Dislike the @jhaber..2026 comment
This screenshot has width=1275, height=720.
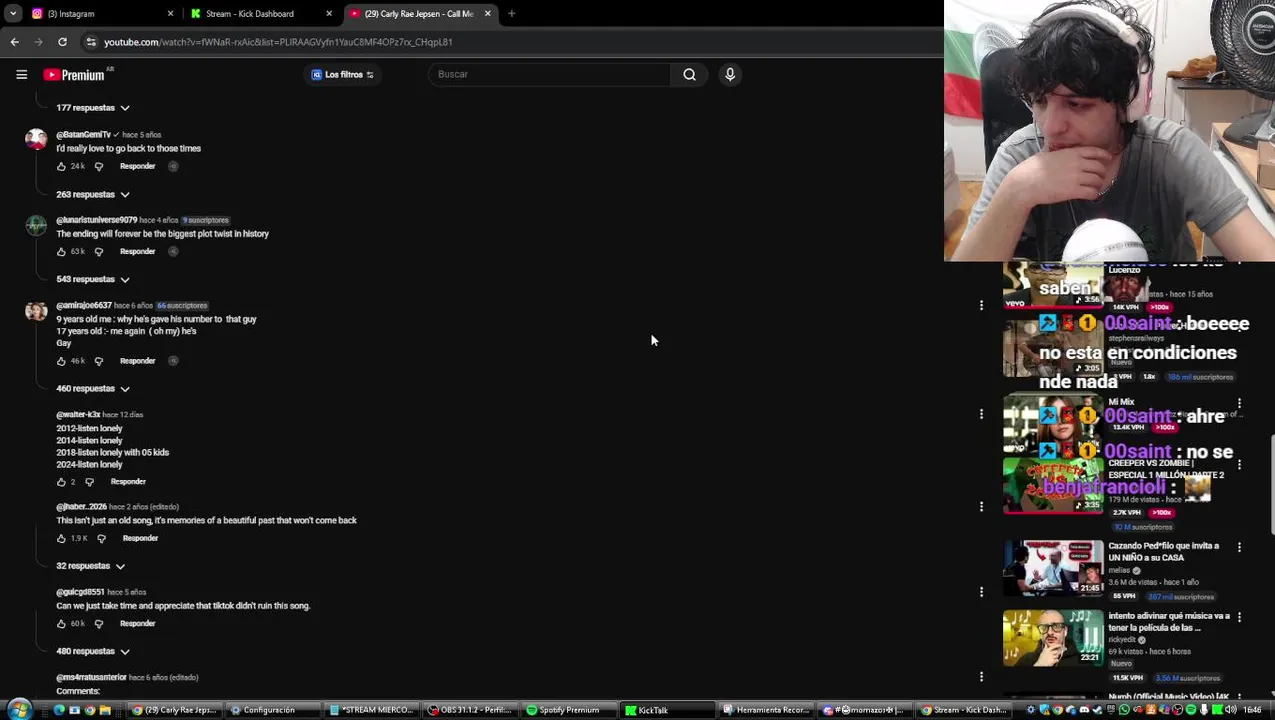click(x=101, y=538)
